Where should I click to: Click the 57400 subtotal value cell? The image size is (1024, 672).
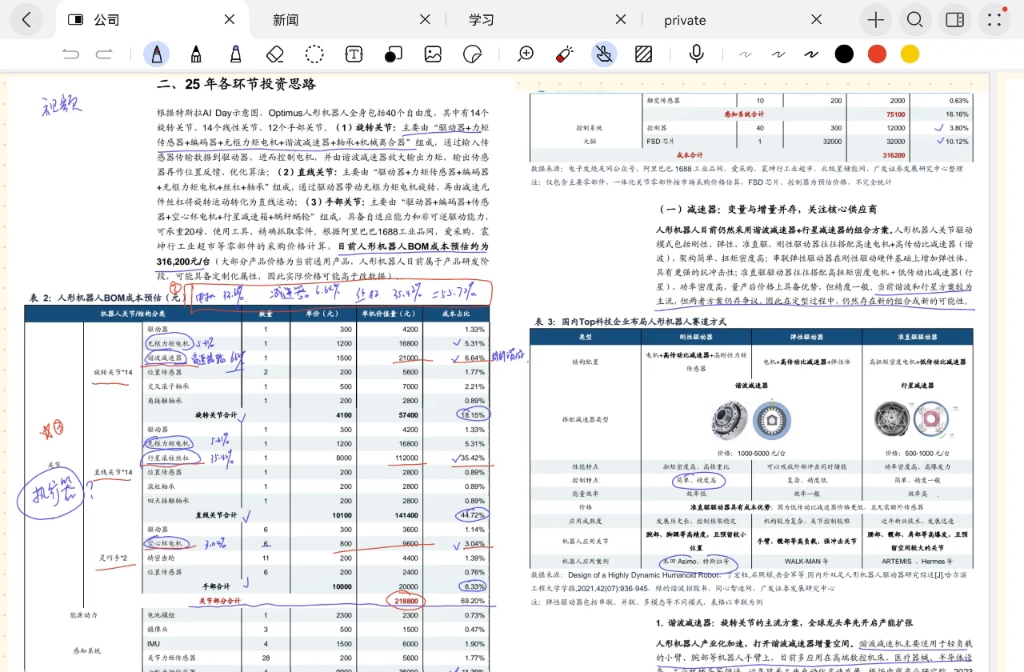click(x=408, y=415)
